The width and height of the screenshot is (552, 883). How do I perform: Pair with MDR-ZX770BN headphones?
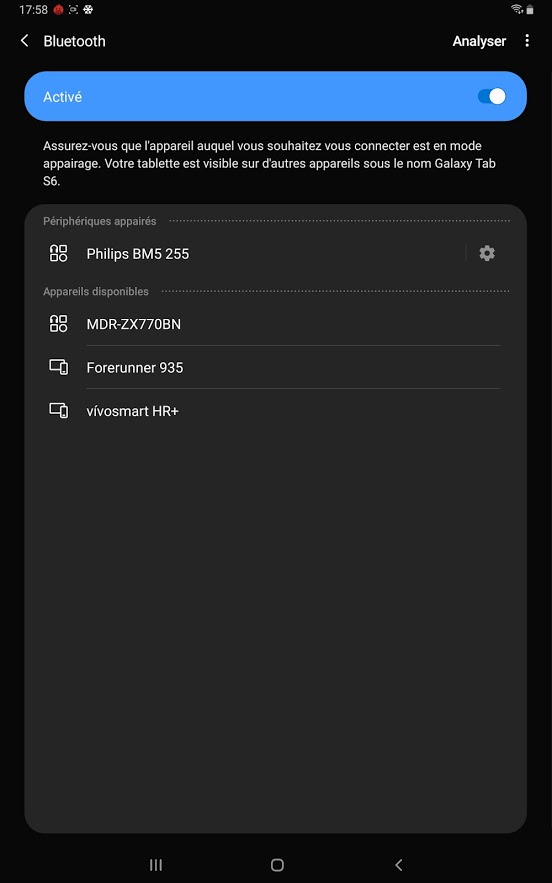[275, 324]
